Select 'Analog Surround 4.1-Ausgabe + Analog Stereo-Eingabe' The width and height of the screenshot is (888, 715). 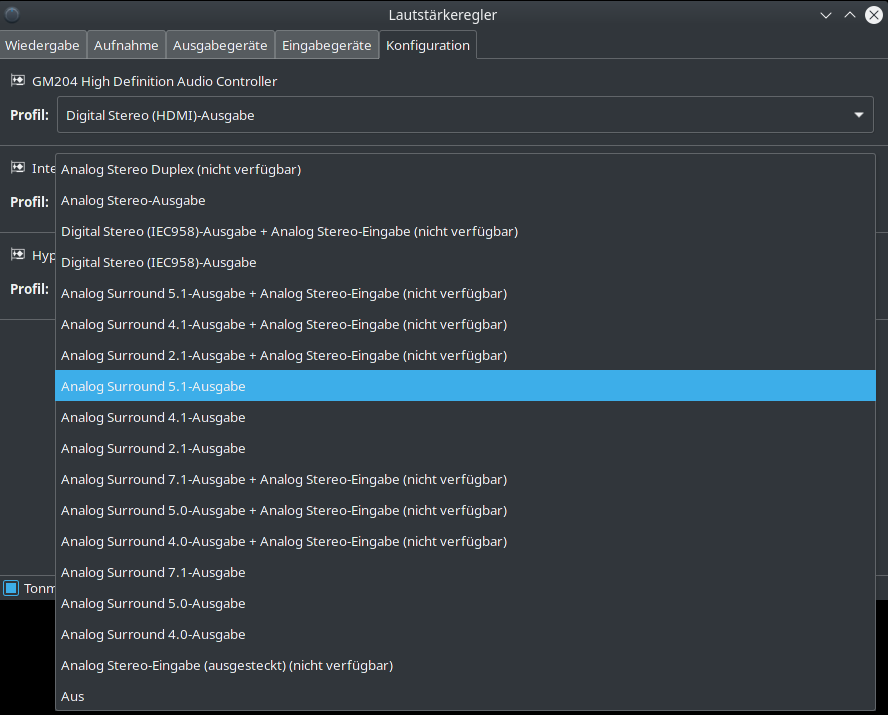[x=466, y=324]
